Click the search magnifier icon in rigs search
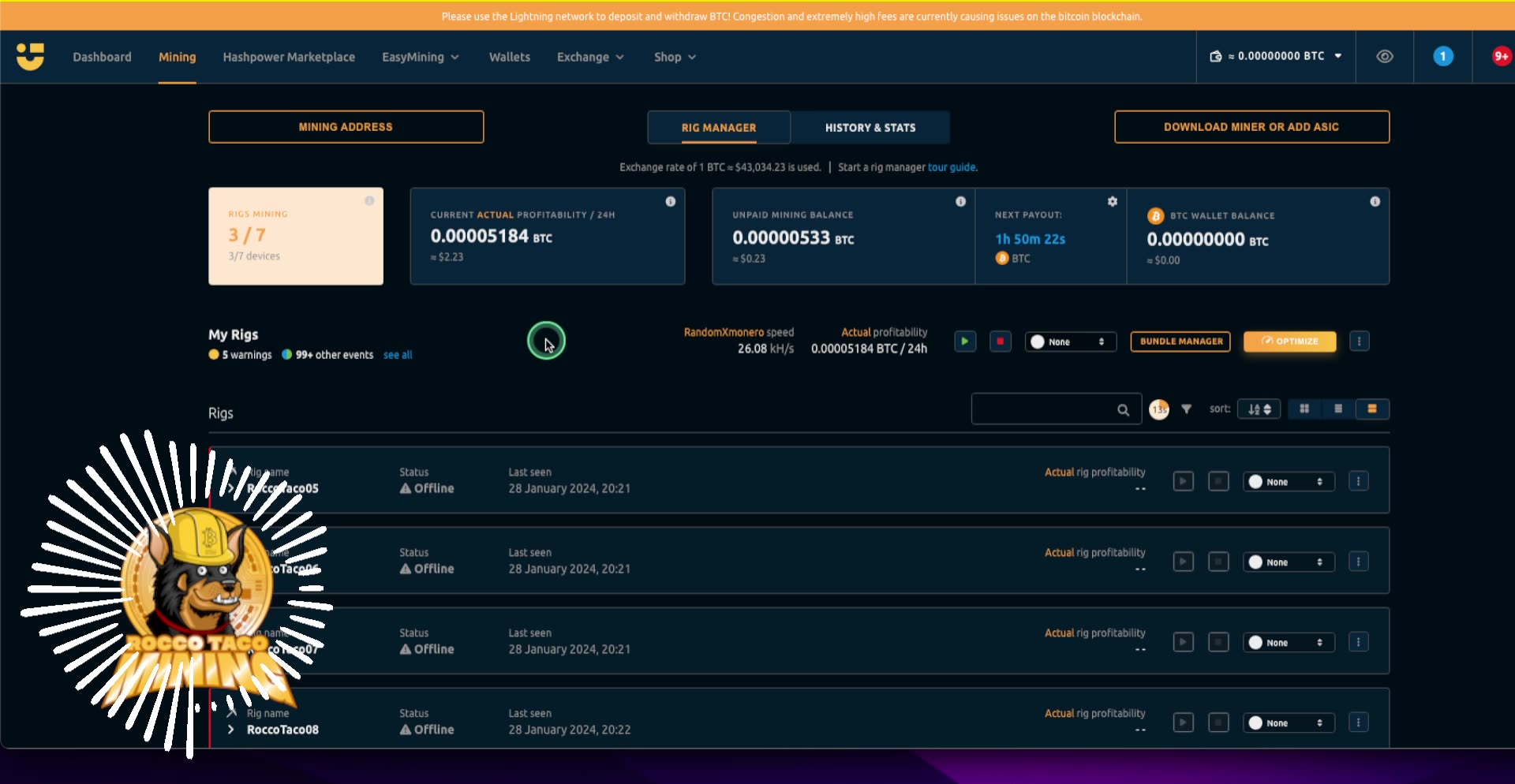The width and height of the screenshot is (1515, 784). [x=1124, y=410]
